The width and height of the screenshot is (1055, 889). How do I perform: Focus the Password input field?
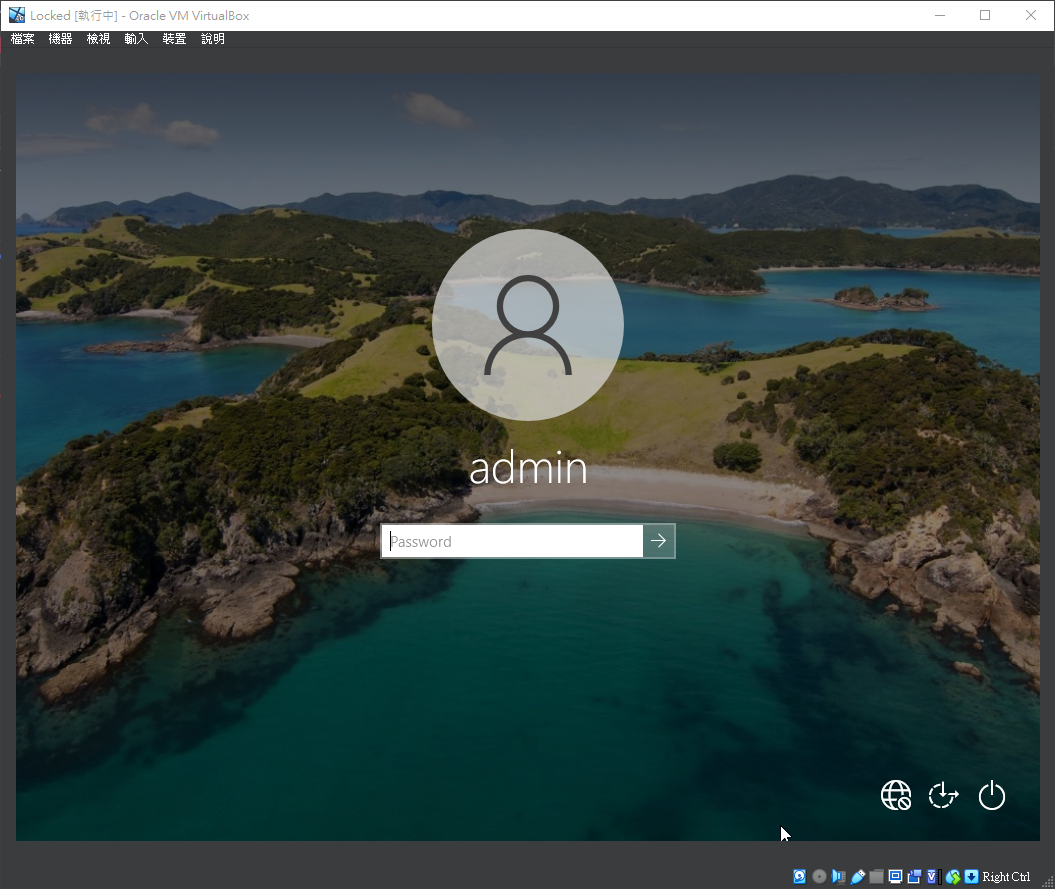click(512, 541)
